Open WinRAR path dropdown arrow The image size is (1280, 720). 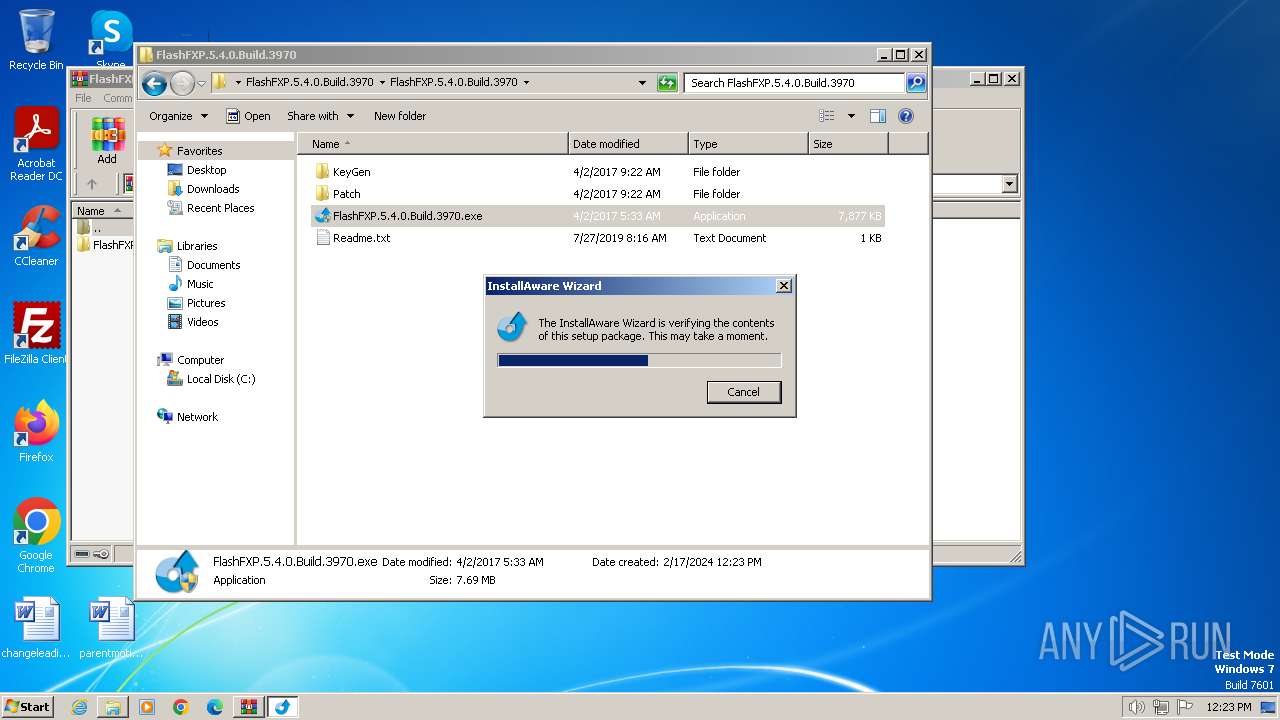tap(1009, 184)
